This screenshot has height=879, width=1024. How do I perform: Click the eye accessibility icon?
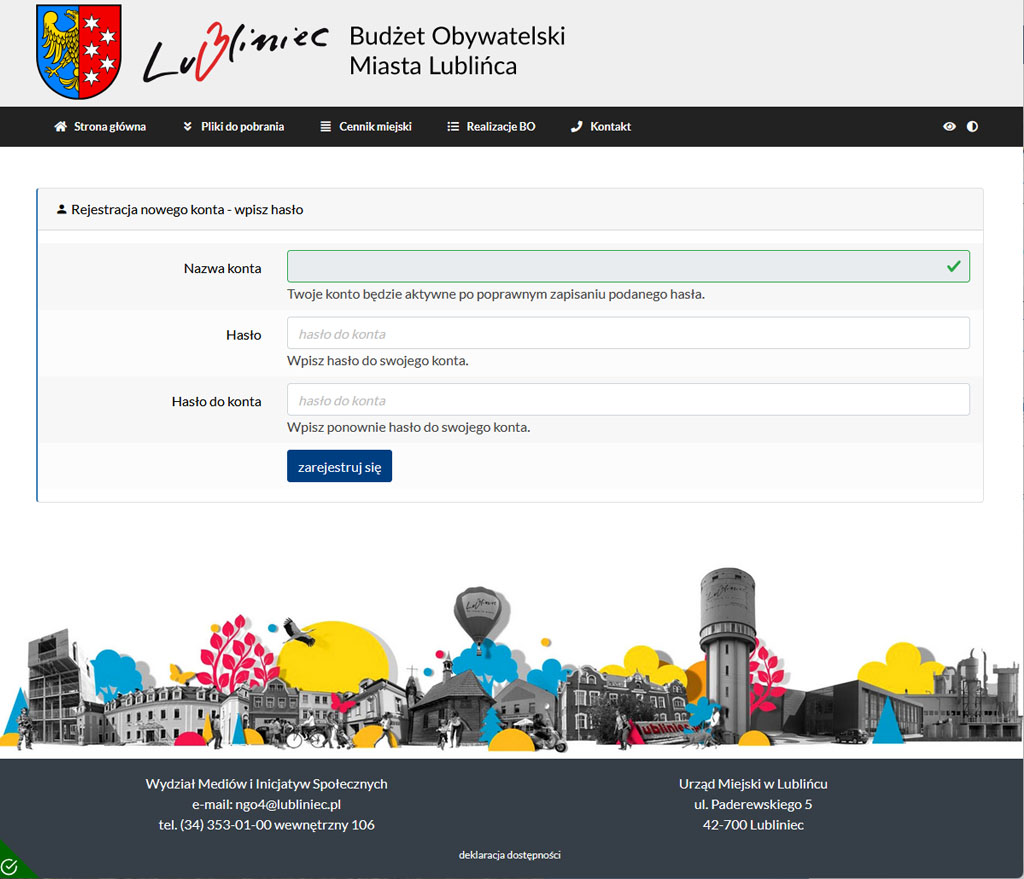[x=949, y=127]
